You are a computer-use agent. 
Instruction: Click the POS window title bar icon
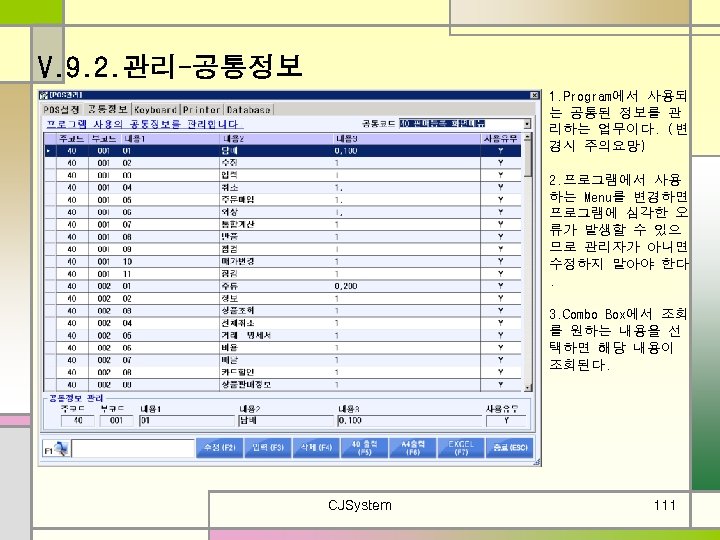pyautogui.click(x=44, y=95)
